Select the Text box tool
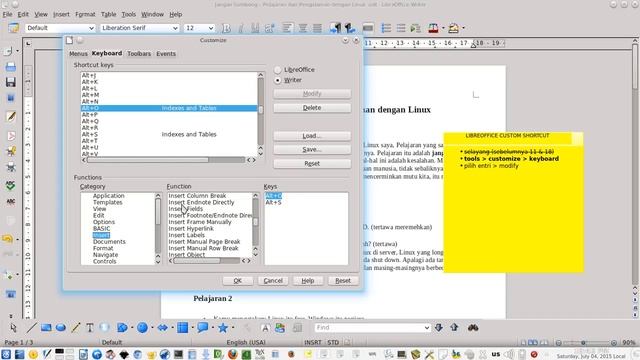This screenshot has width=640, height=360. [x=90, y=327]
